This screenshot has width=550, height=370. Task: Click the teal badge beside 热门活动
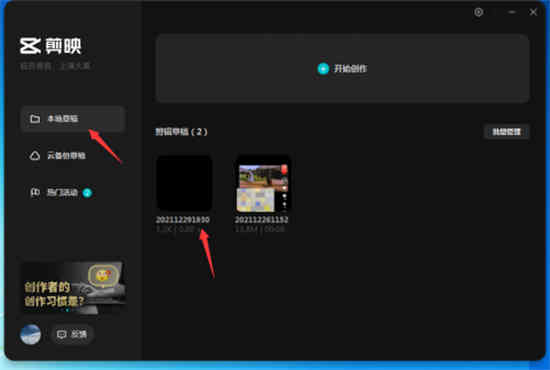[87, 193]
